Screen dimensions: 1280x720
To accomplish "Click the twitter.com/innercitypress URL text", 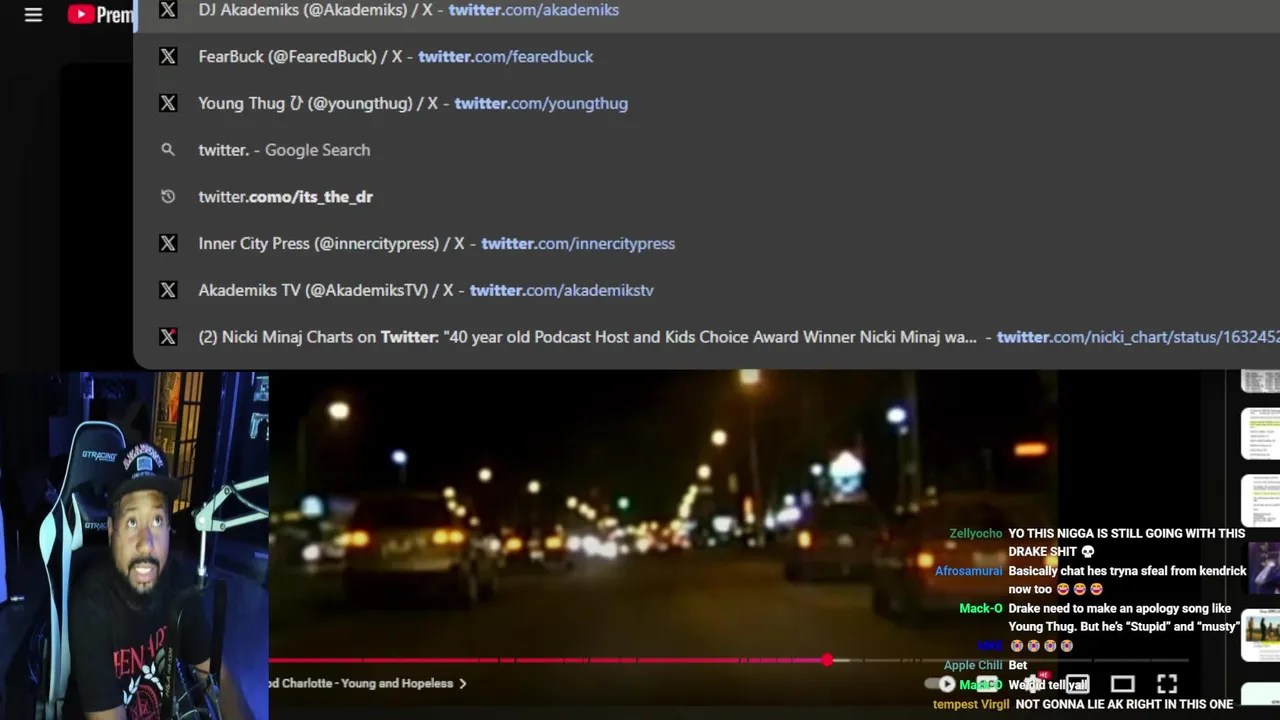I will point(578,243).
